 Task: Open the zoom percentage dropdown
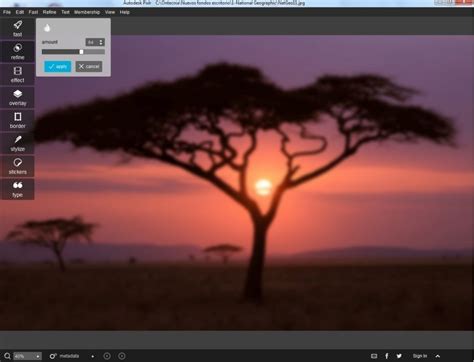point(27,356)
